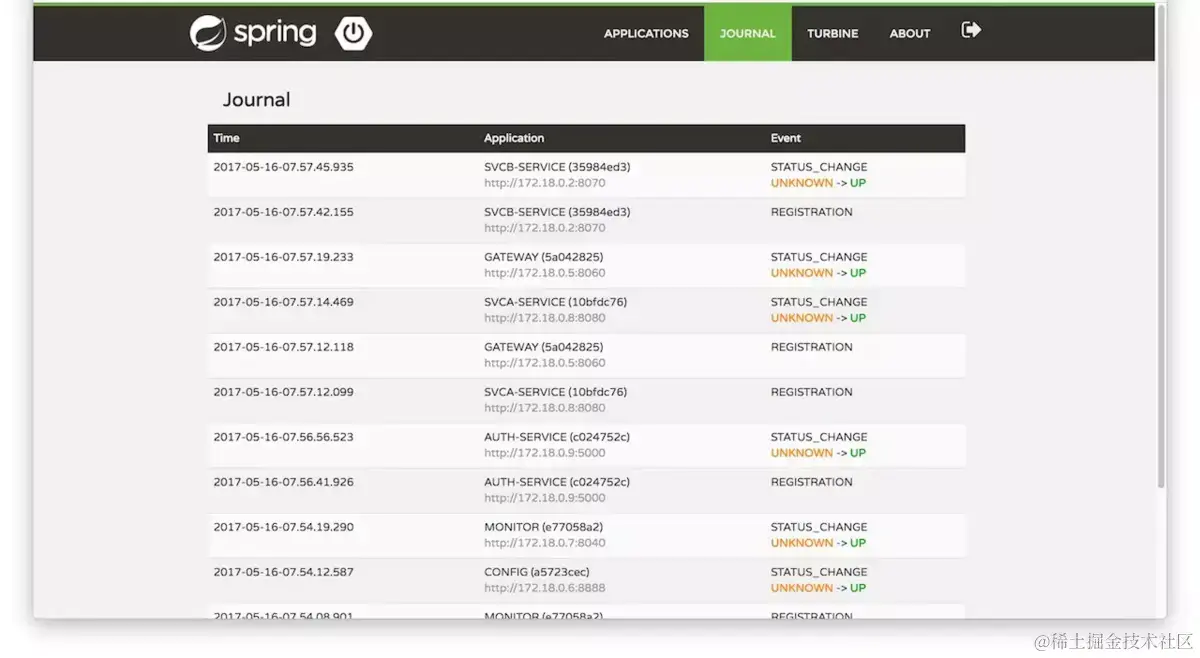Viewport: 1200px width, 658px height.
Task: Click the Application column header
Action: pyautogui.click(x=514, y=138)
